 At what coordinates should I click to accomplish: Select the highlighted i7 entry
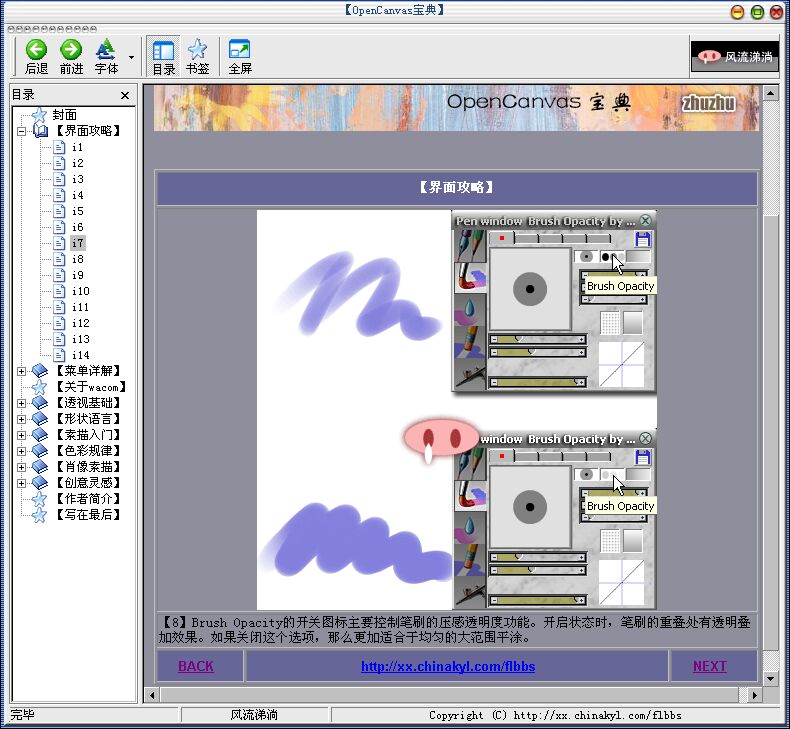pyautogui.click(x=78, y=243)
